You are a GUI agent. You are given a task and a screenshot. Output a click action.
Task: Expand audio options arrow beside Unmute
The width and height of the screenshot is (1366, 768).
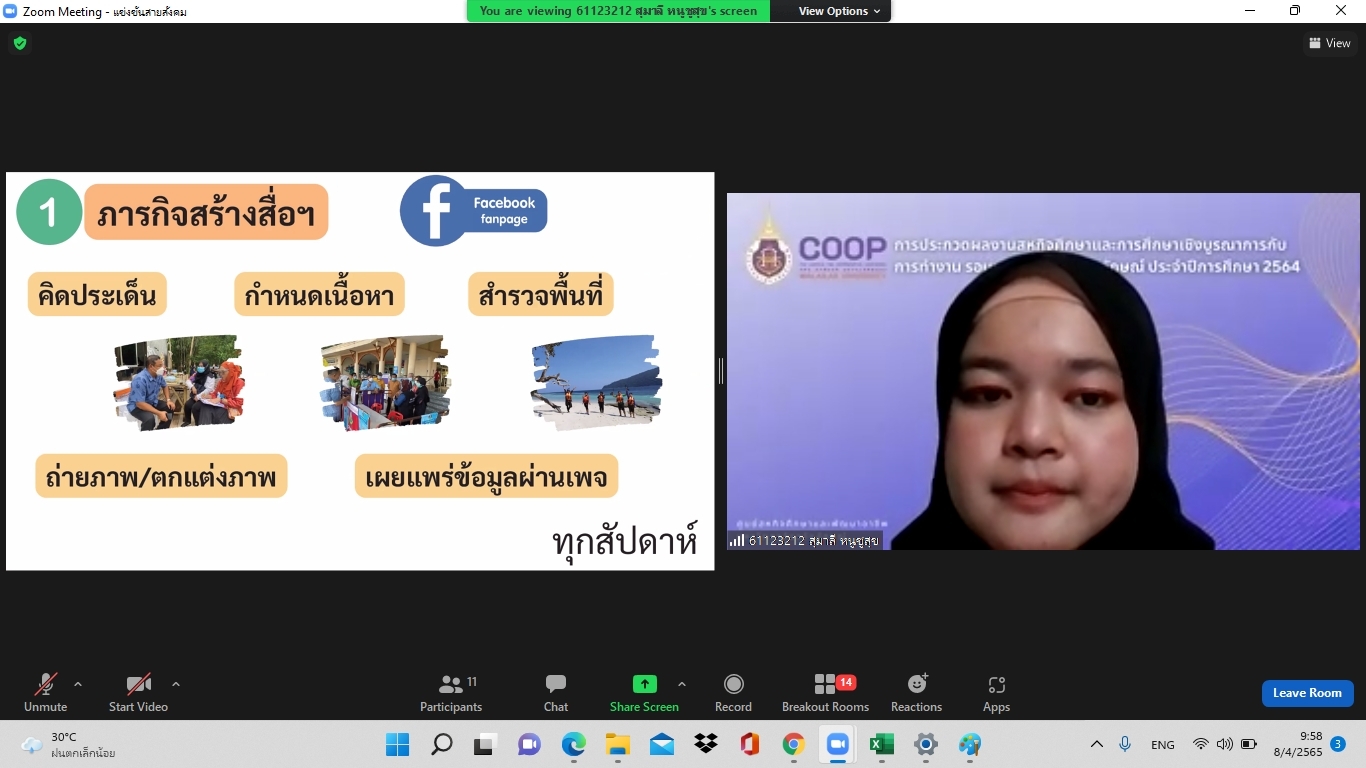coord(78,685)
